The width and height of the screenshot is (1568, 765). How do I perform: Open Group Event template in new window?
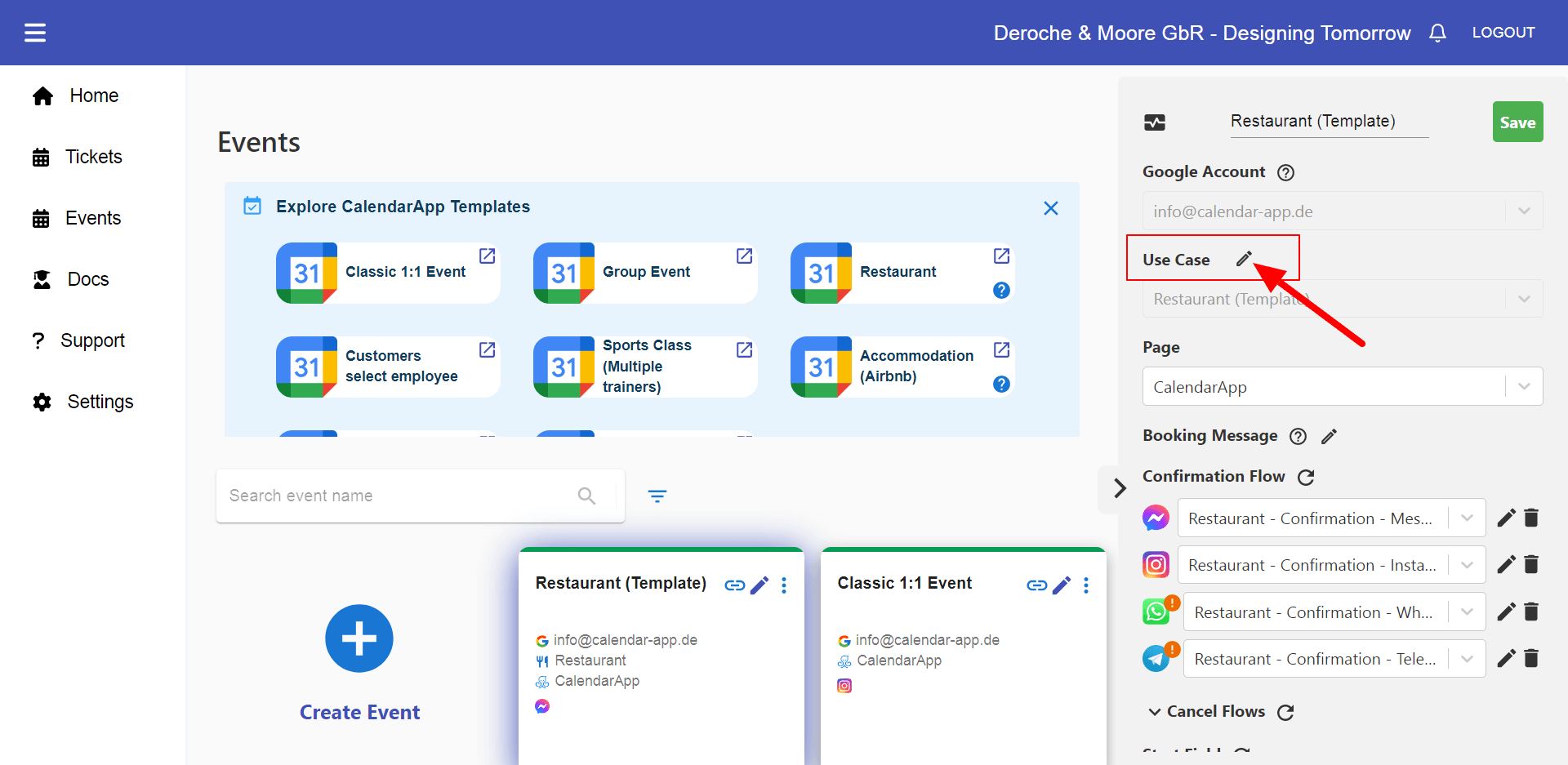[744, 256]
